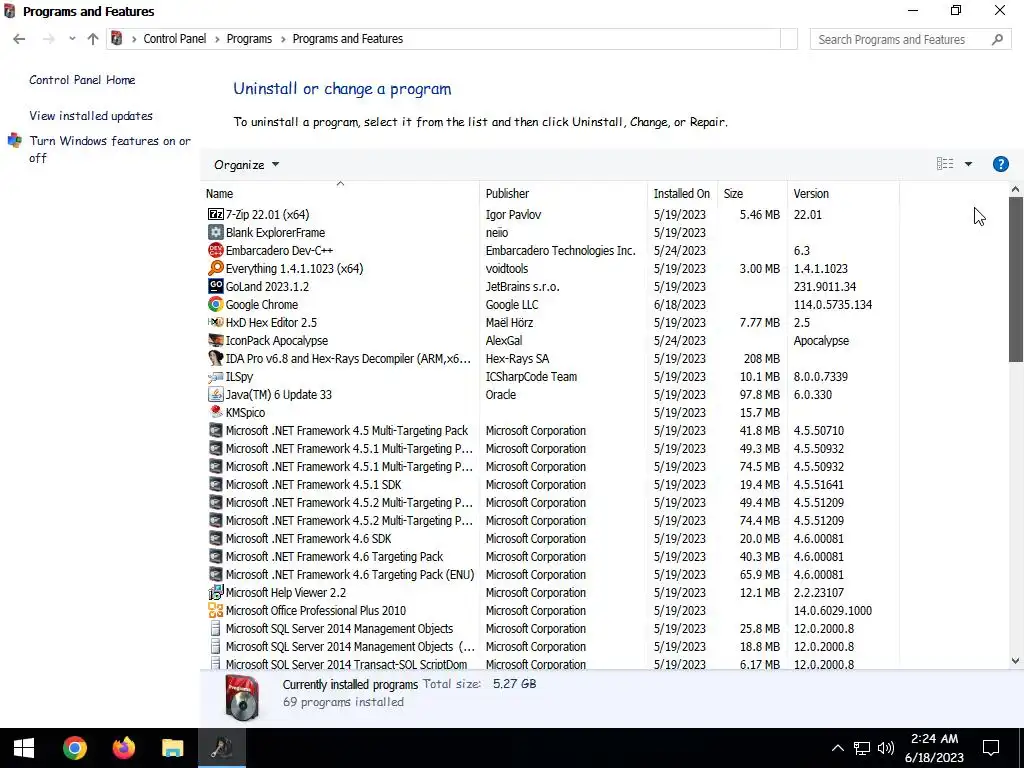
Task: Open View installed updates link
Action: 91,116
